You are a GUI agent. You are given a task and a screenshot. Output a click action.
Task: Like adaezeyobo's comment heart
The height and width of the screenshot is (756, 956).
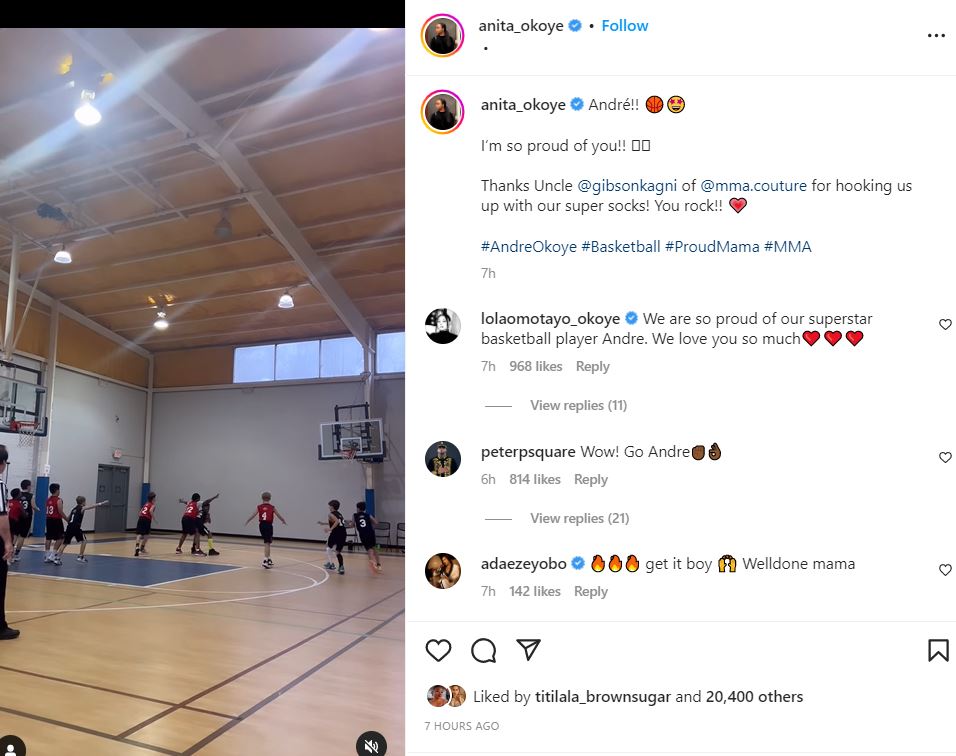[945, 569]
